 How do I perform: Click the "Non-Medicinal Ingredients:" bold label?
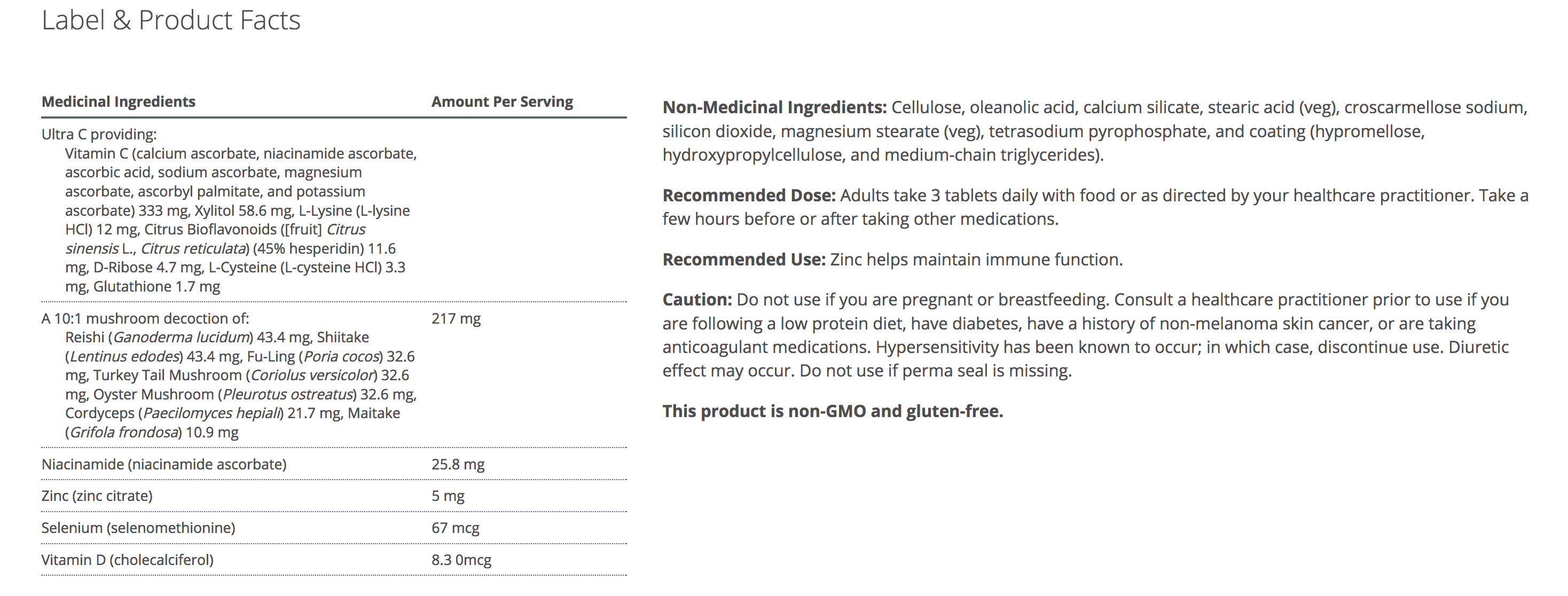click(x=774, y=107)
